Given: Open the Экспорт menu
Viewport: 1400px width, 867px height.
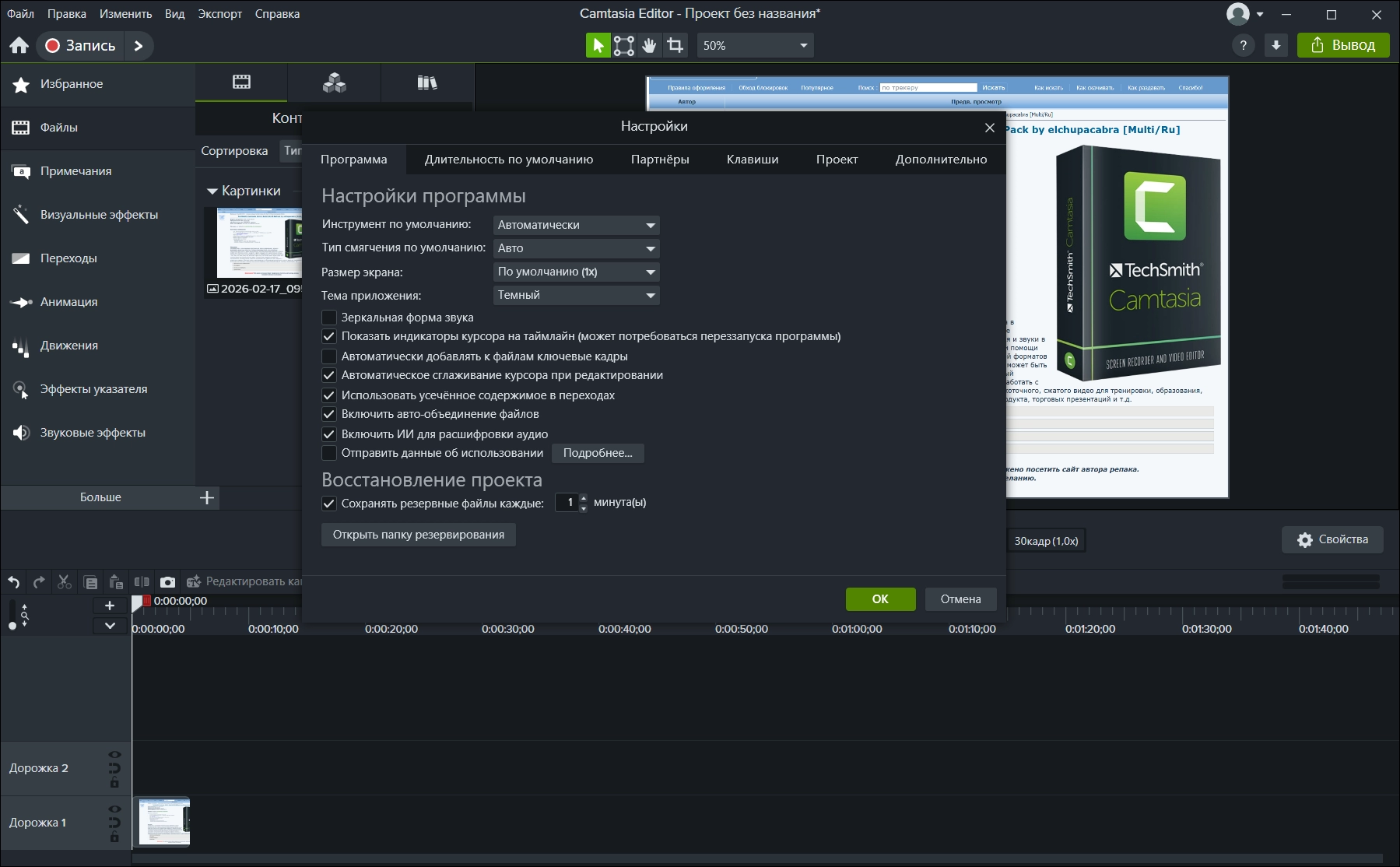Looking at the screenshot, I should [x=219, y=14].
